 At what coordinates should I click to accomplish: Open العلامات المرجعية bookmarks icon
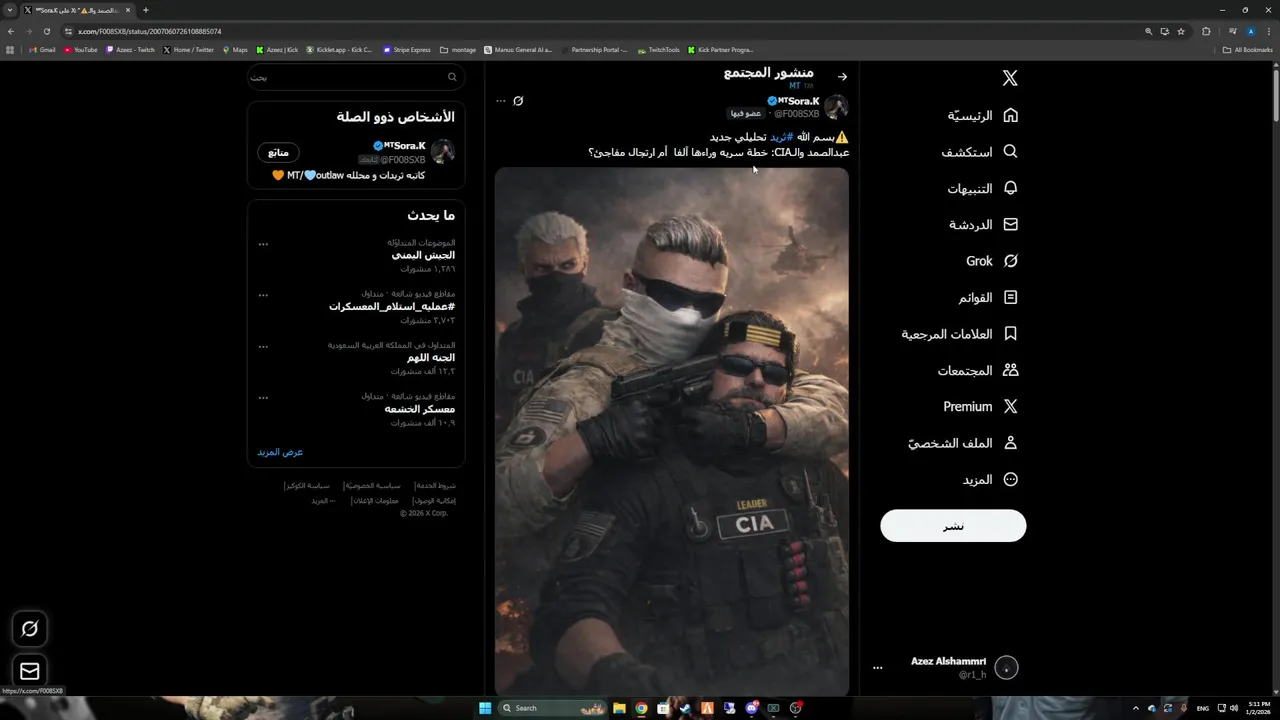pos(1010,334)
